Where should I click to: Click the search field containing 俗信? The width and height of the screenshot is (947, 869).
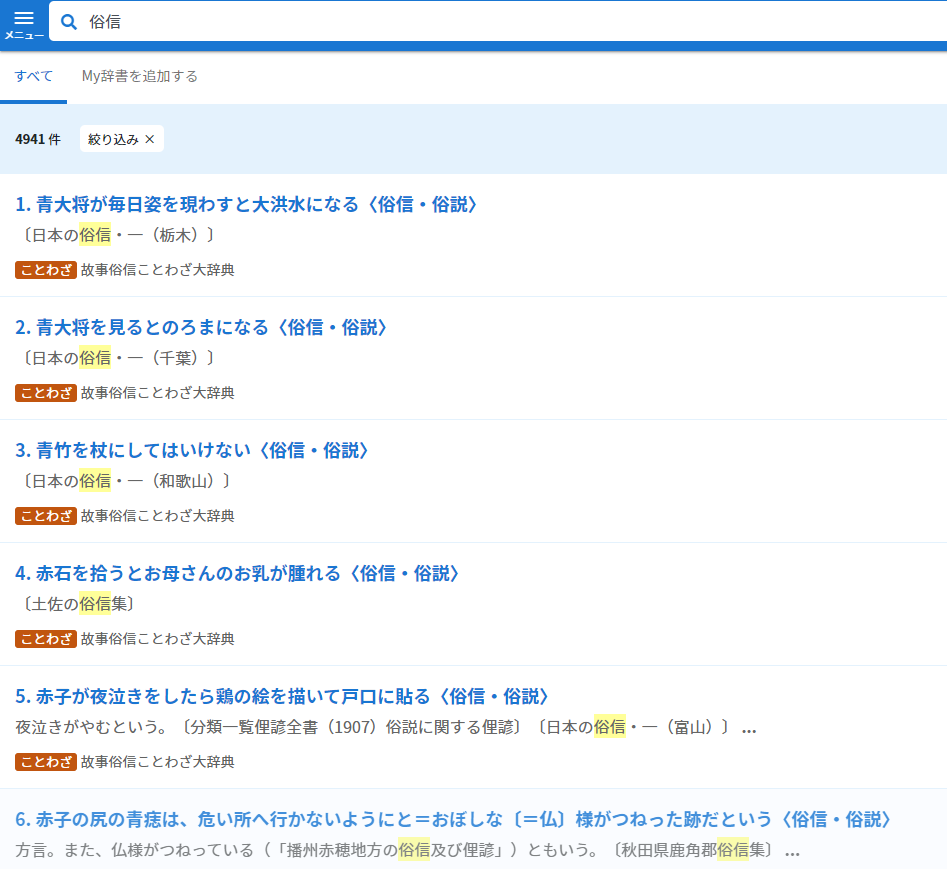500,22
